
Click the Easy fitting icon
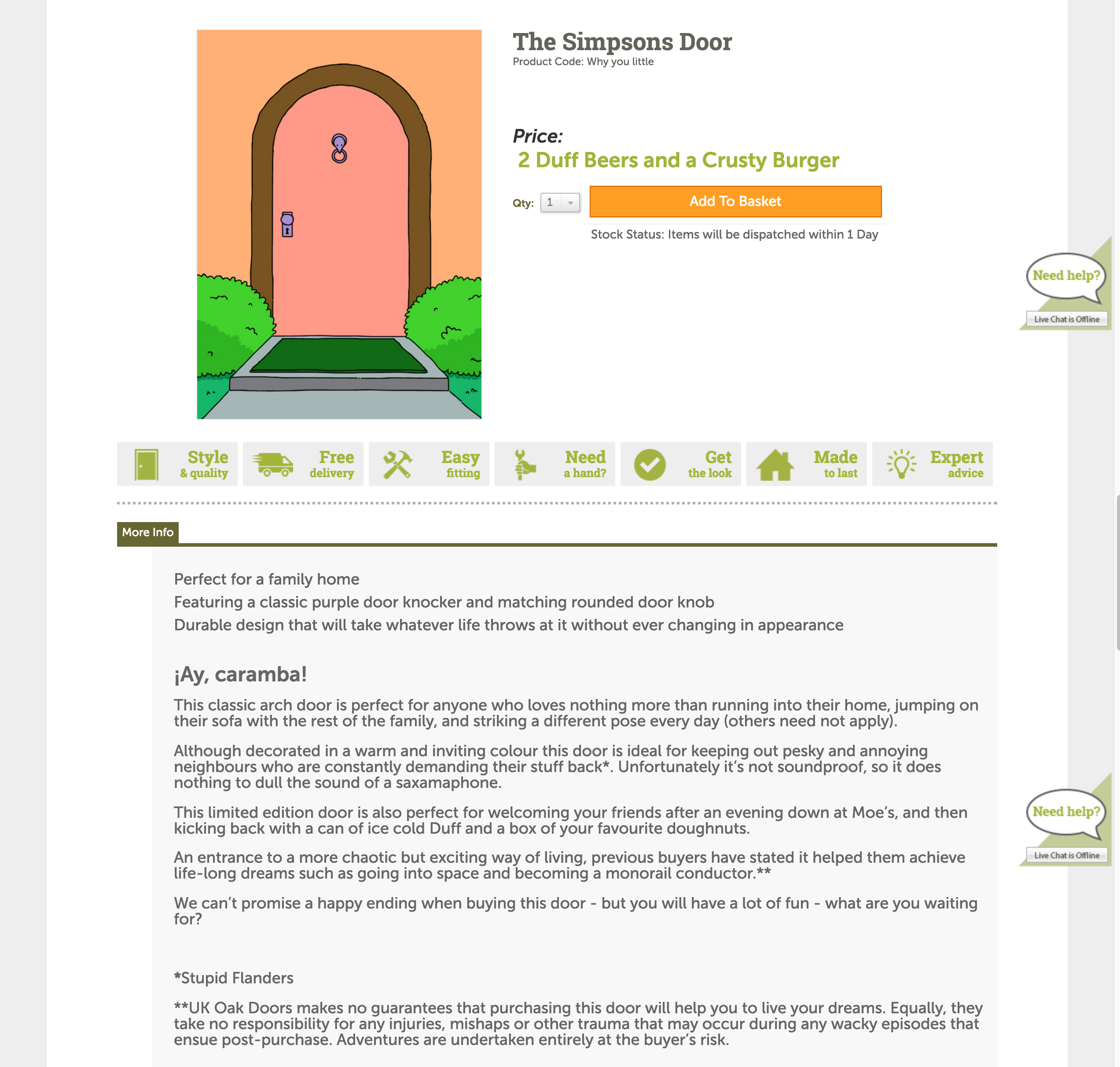coord(397,464)
